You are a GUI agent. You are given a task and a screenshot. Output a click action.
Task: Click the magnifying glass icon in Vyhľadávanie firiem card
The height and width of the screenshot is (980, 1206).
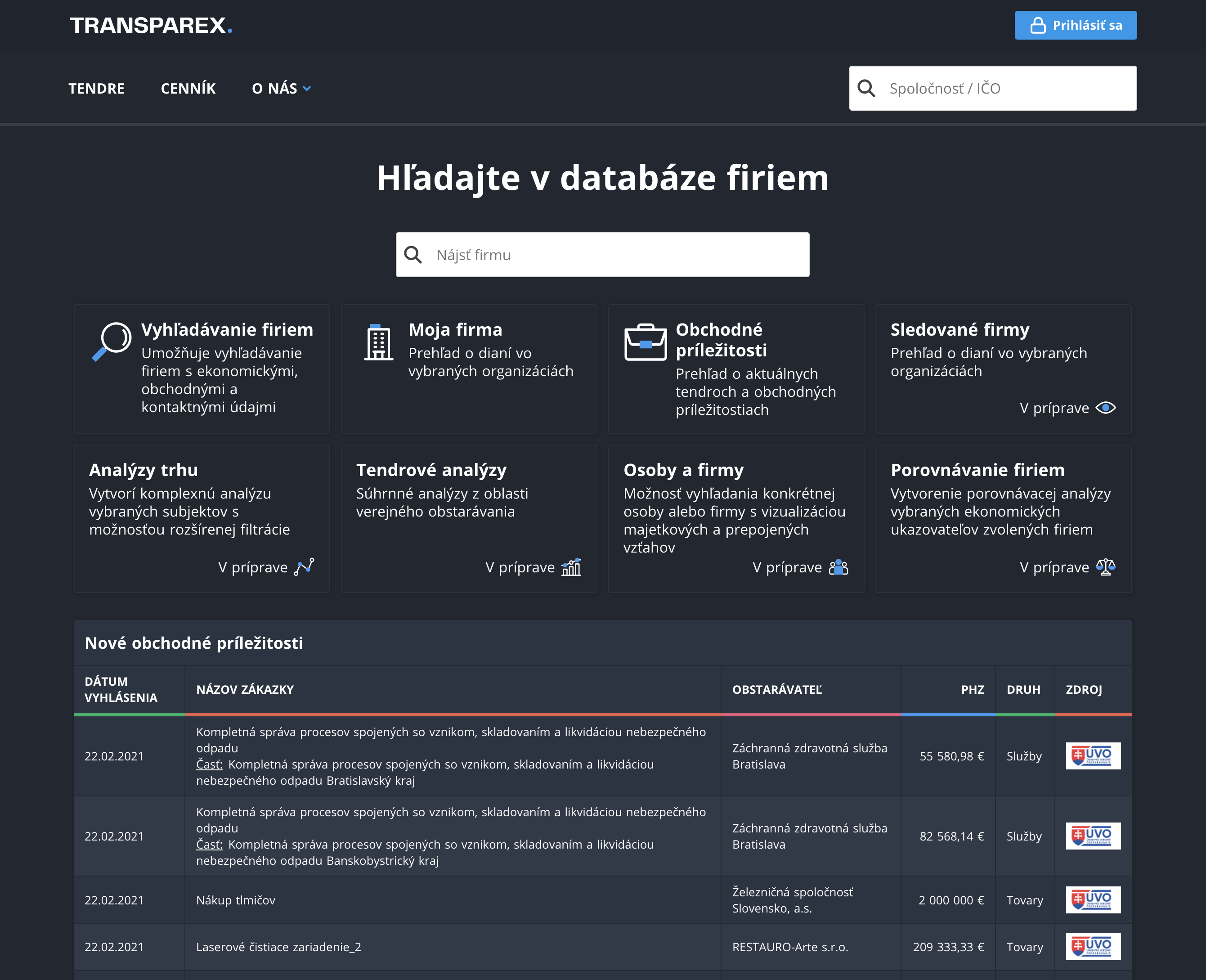112,342
